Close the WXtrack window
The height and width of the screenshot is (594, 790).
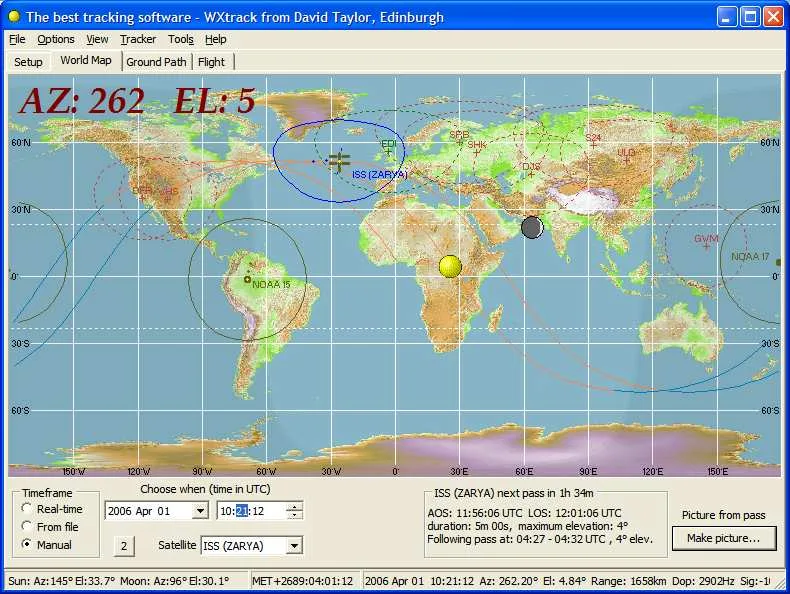(x=773, y=17)
